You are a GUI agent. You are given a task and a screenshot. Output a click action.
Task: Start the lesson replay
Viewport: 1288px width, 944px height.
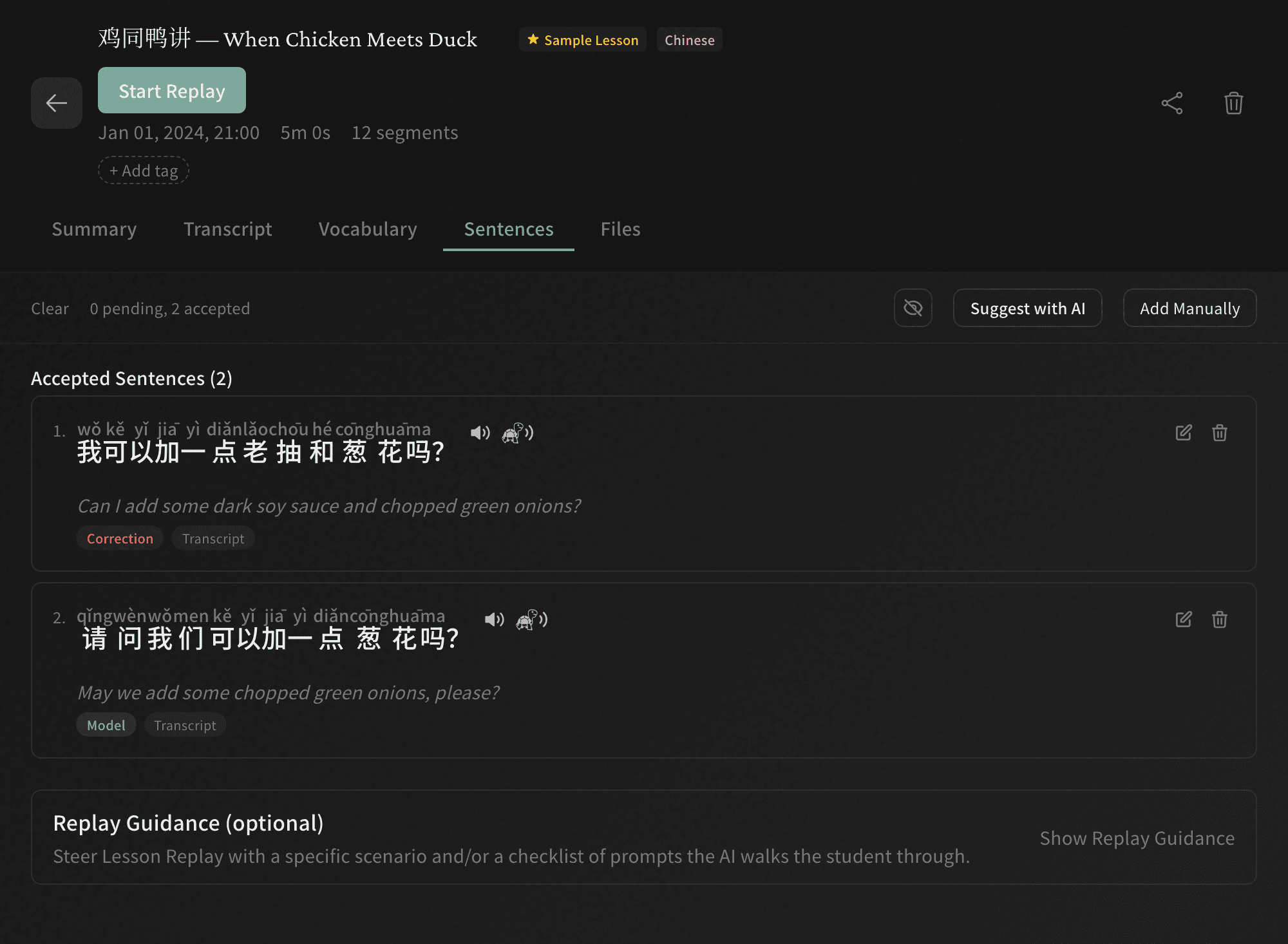coord(172,90)
